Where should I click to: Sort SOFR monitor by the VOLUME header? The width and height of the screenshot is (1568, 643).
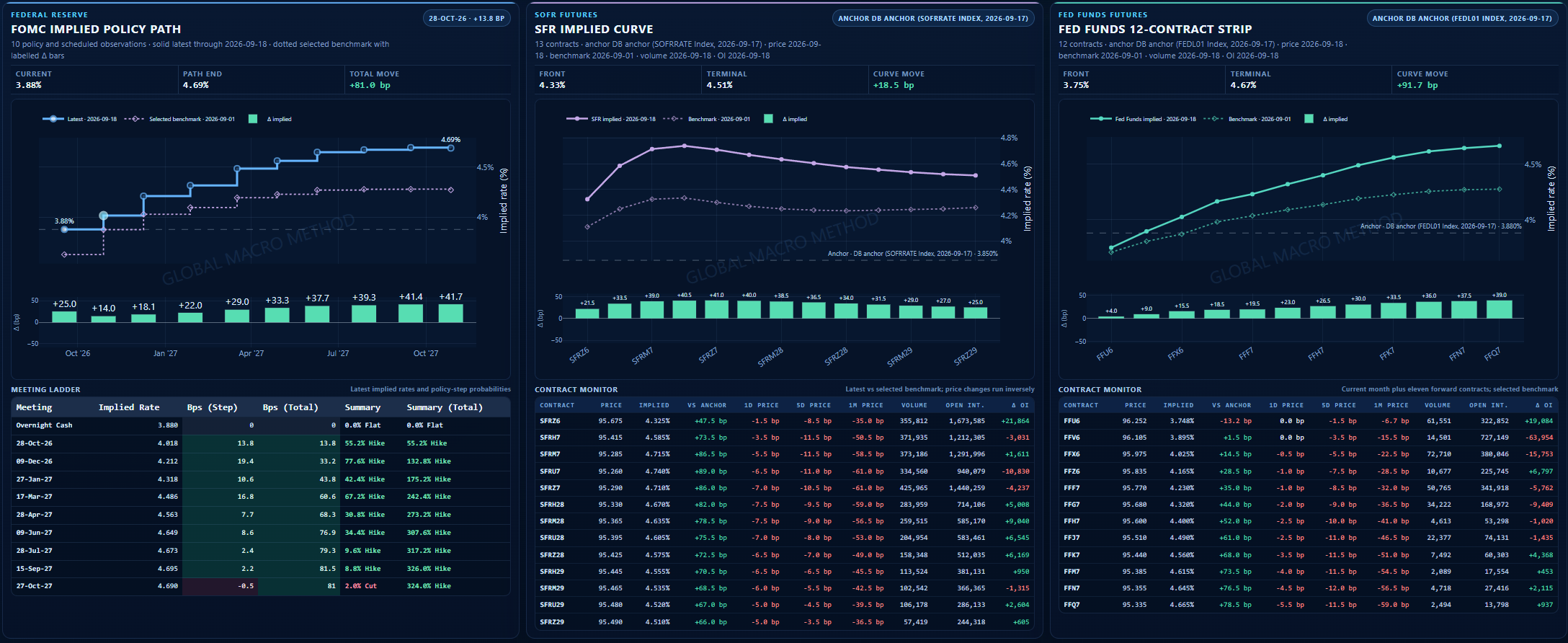pyautogui.click(x=914, y=405)
